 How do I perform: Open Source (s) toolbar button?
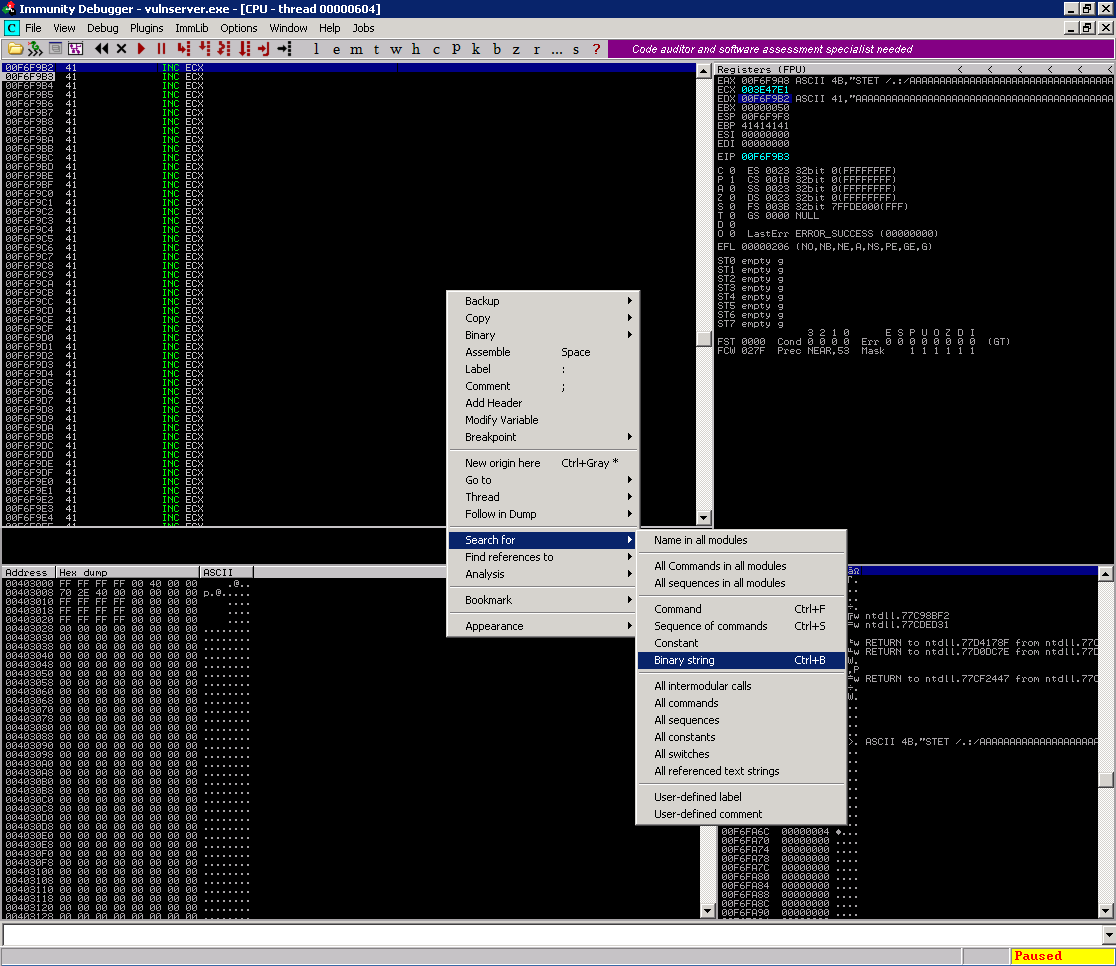(576, 49)
